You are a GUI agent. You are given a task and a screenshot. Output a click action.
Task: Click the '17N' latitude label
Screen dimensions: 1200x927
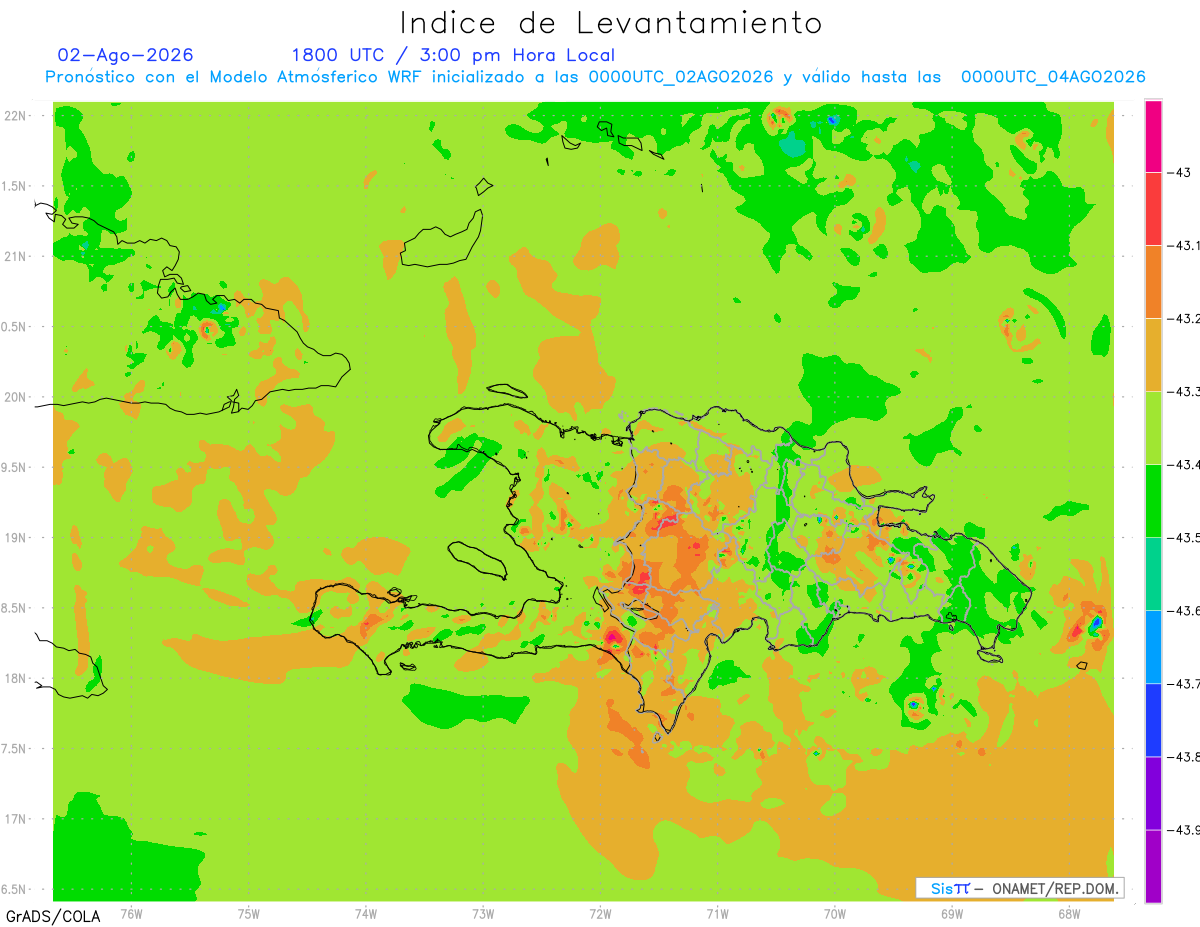(x=14, y=819)
